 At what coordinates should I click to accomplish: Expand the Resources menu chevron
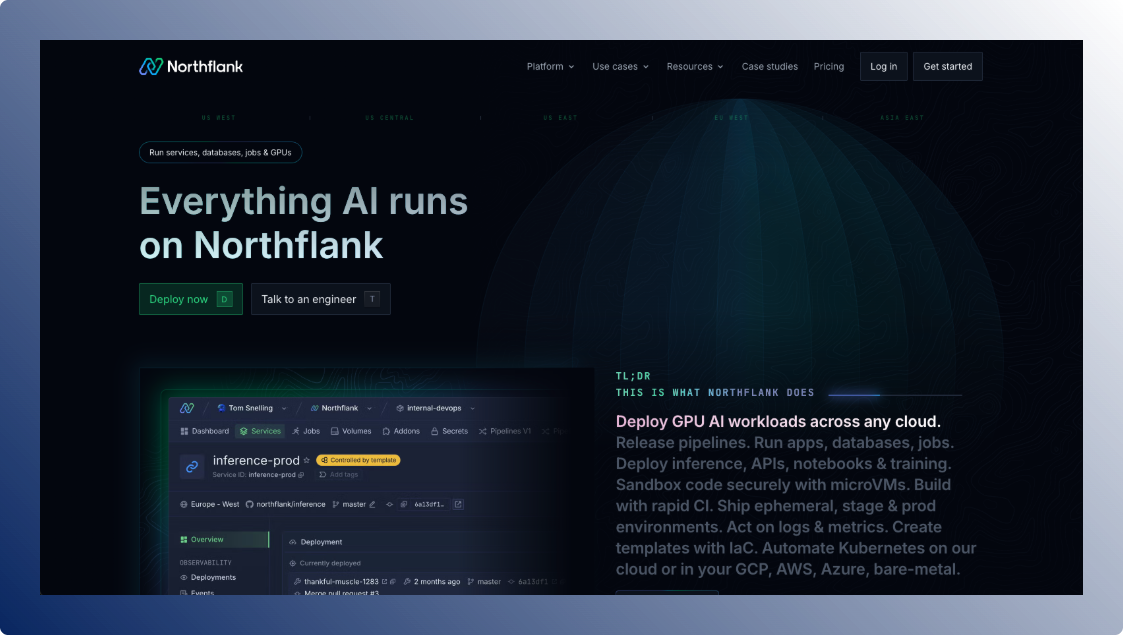pos(720,67)
